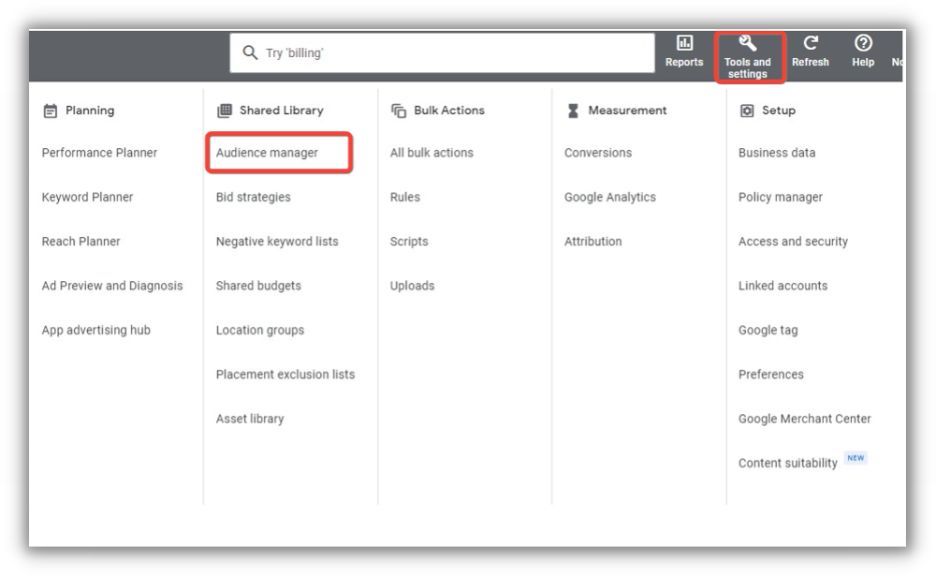Go to Uploads
This screenshot has width=936, height=581.
pyautogui.click(x=412, y=286)
